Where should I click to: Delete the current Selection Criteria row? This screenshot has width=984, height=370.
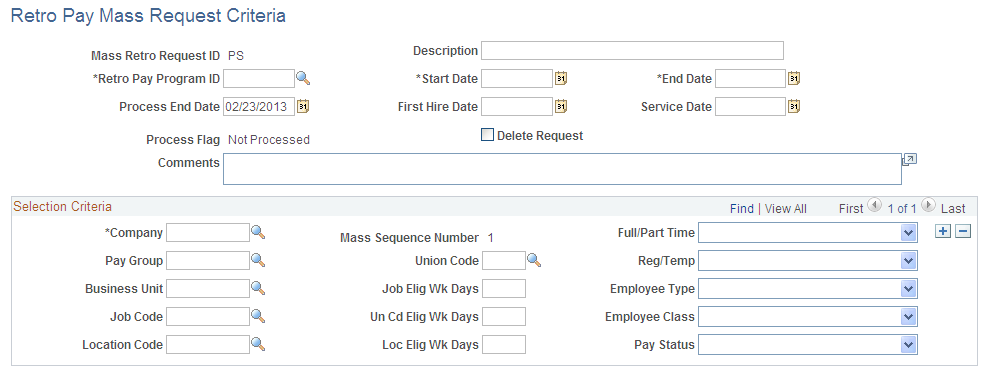point(963,231)
